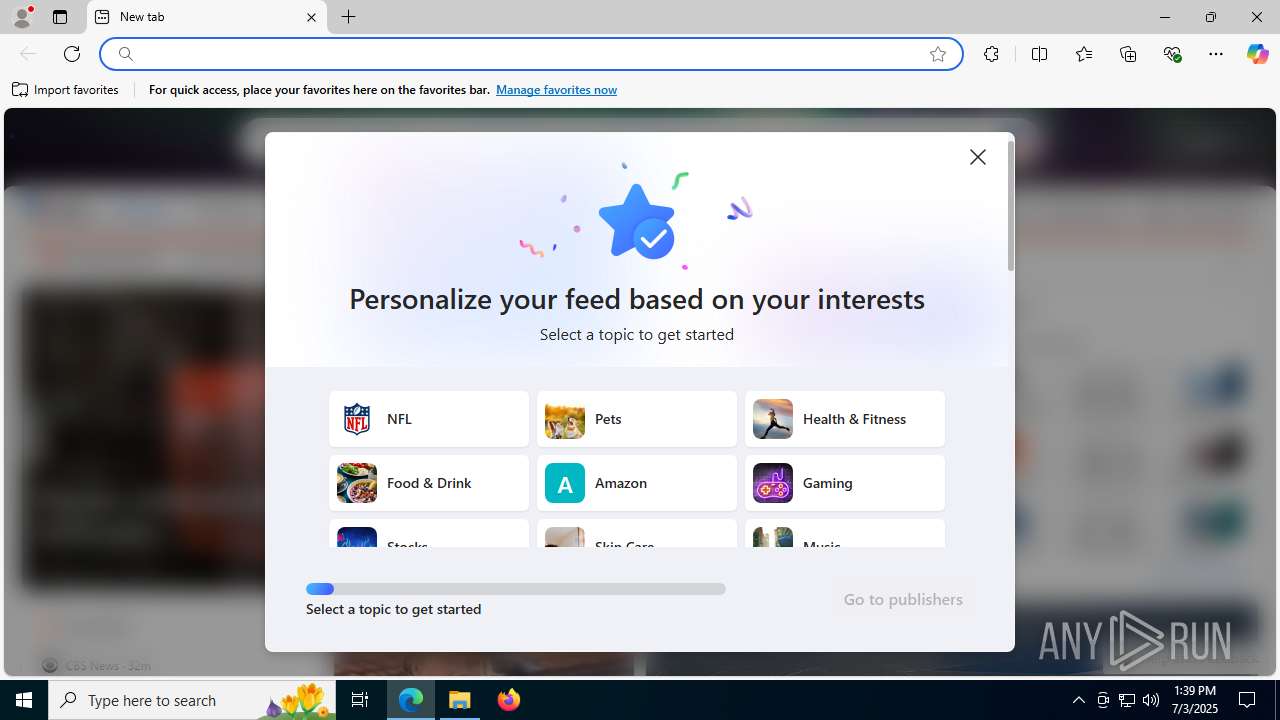1280x720 pixels.
Task: Show hidden system tray icons
Action: [1078, 700]
